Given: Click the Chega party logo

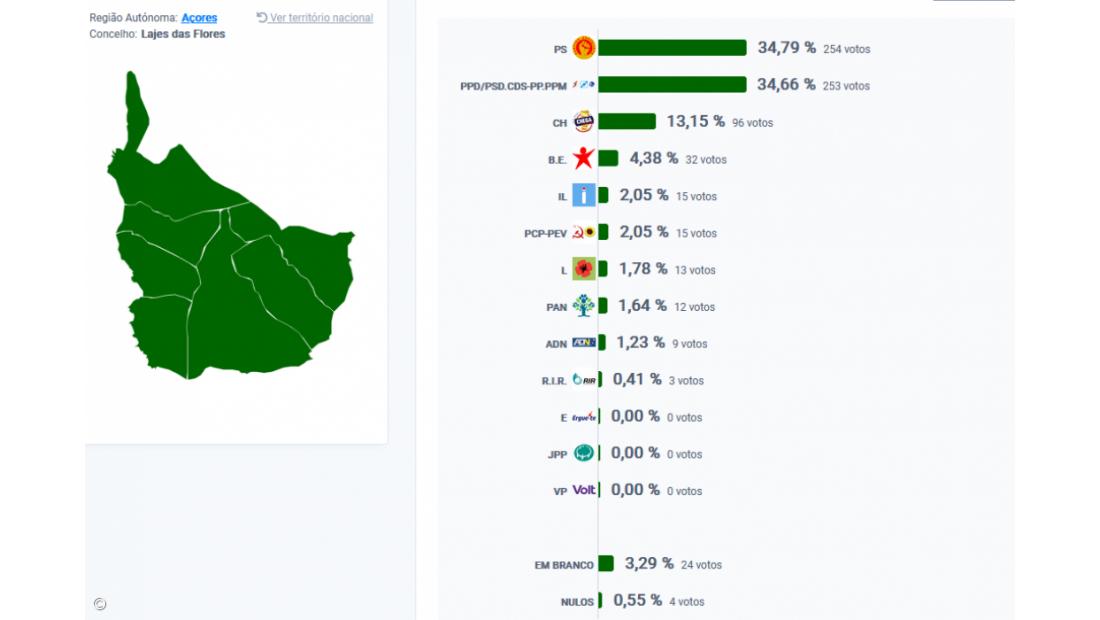Looking at the screenshot, I should (x=583, y=122).
